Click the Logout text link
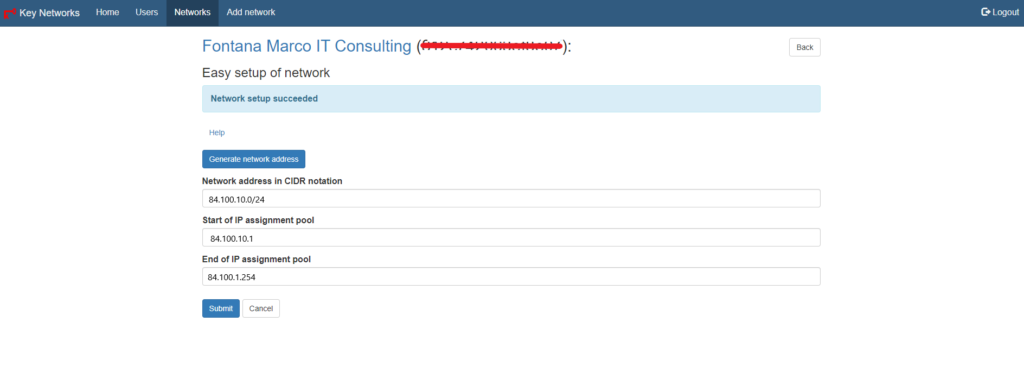1024x385 pixels. tap(1006, 12)
